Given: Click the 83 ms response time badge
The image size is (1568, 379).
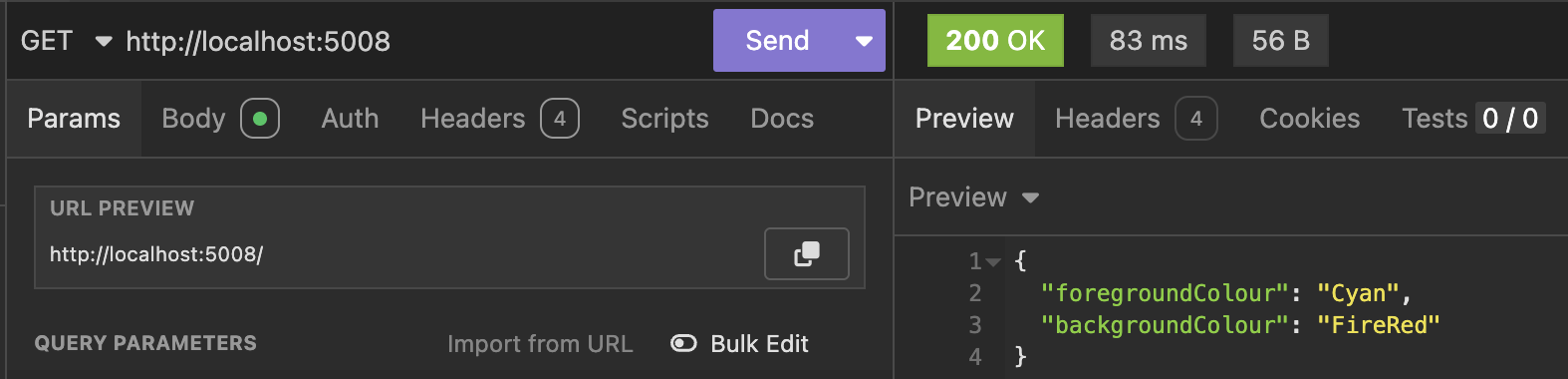Looking at the screenshot, I should (1148, 41).
